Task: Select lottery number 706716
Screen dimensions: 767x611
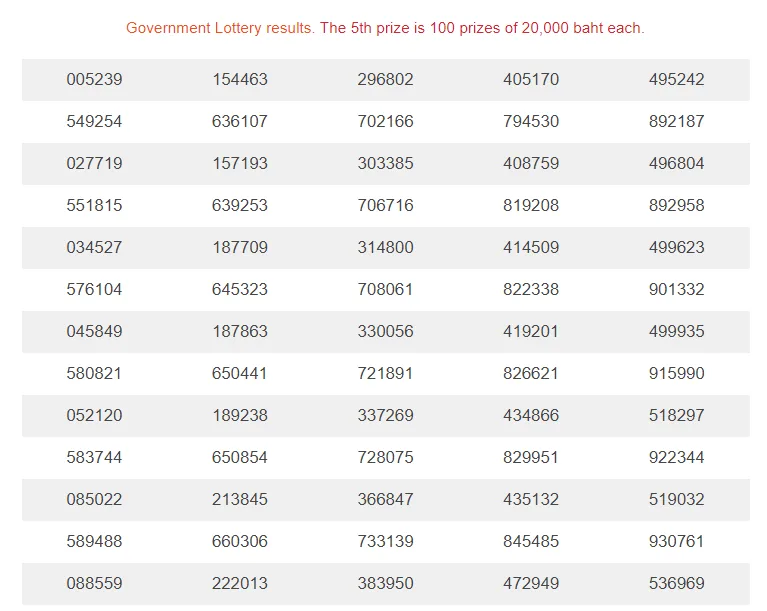Action: [385, 205]
